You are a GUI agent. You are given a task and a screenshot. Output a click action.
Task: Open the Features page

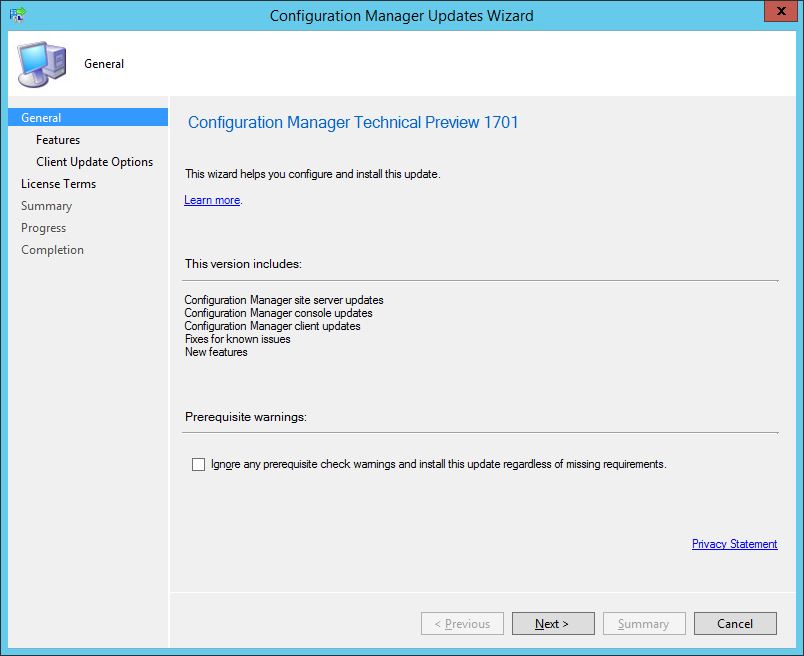point(57,139)
